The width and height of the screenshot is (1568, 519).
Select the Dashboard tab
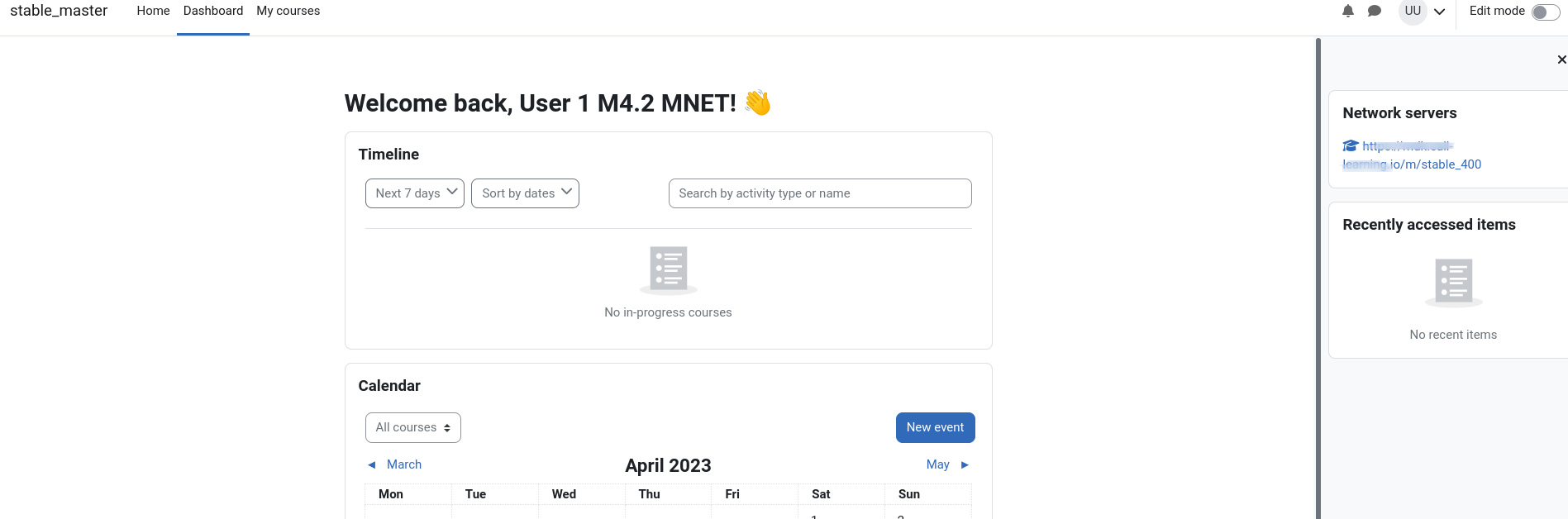[213, 11]
